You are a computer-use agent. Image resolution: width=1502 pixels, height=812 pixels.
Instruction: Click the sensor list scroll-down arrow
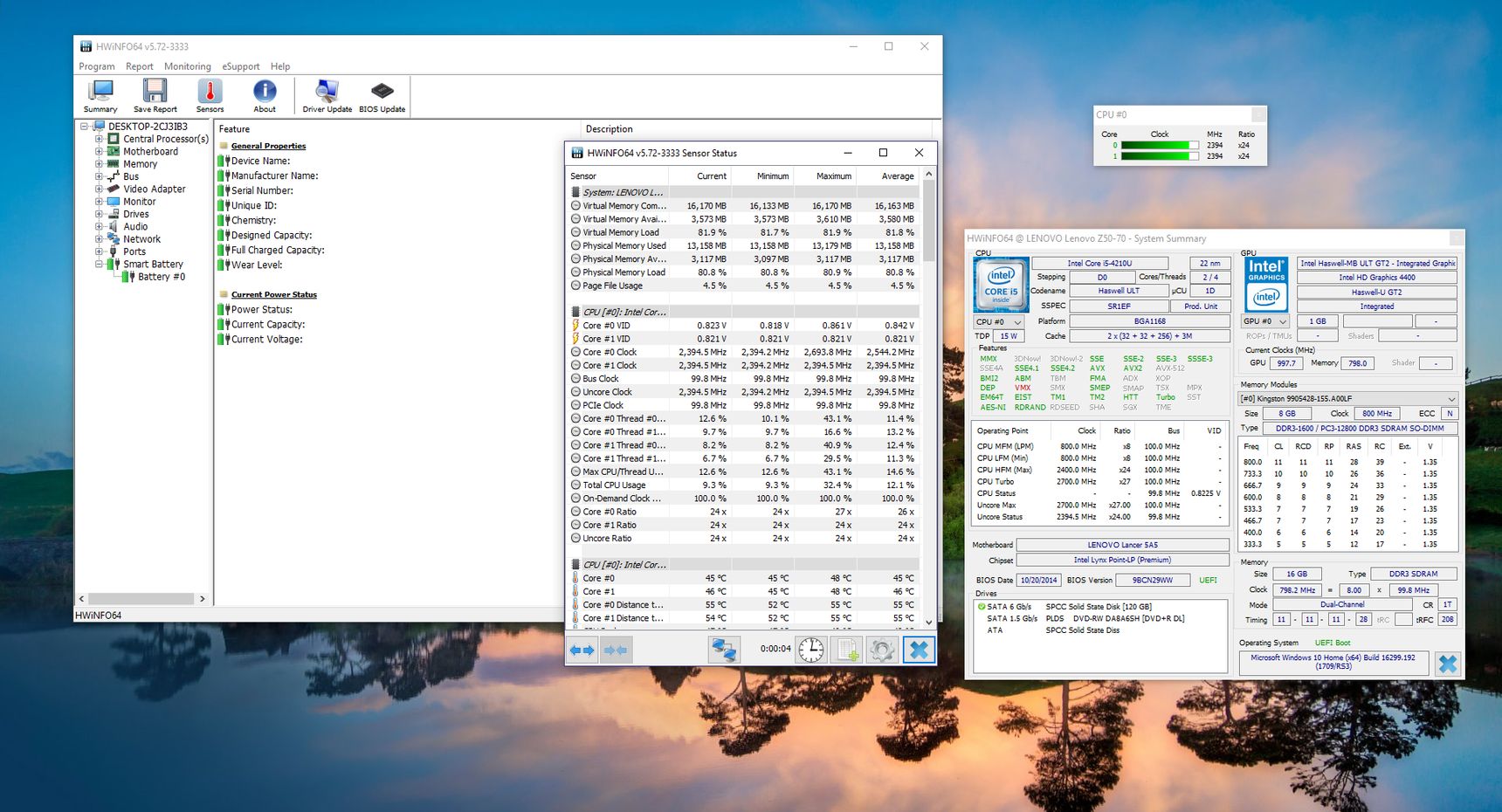point(928,622)
